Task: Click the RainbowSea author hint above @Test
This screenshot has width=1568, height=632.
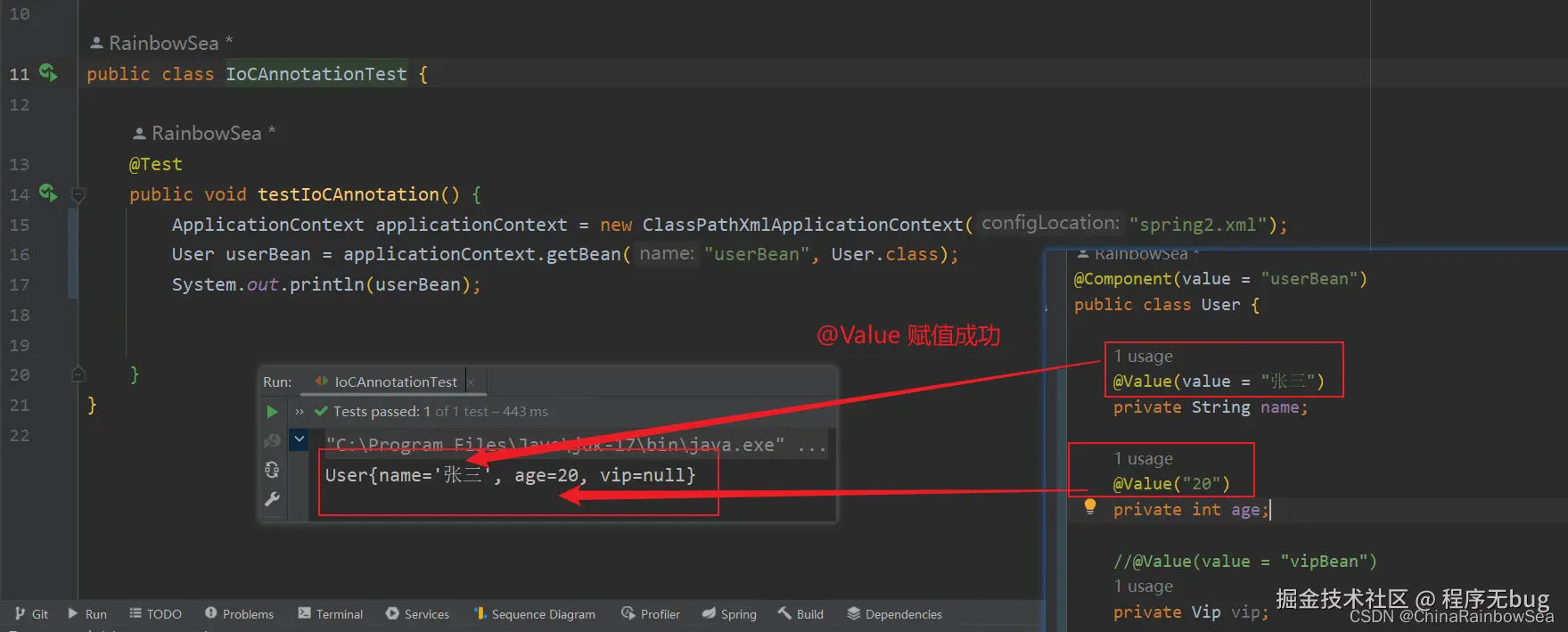Action: point(204,133)
